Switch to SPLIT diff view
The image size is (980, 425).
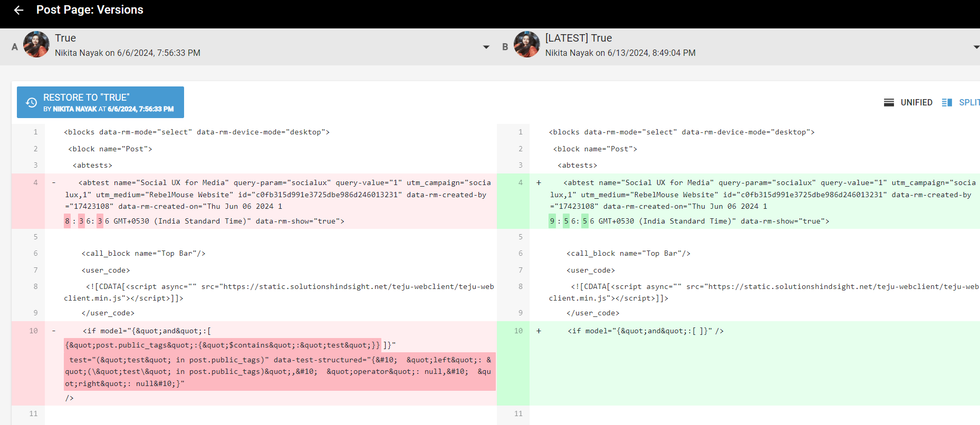click(968, 102)
